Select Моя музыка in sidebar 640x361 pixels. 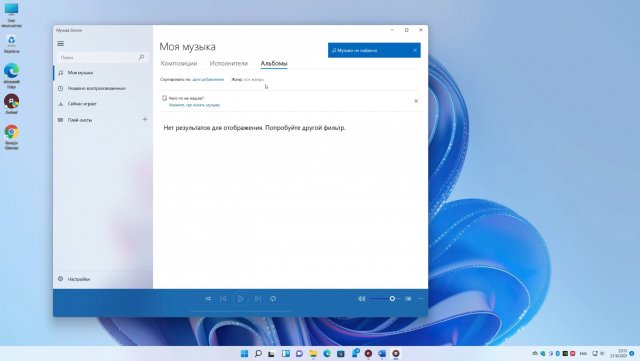pyautogui.click(x=103, y=73)
